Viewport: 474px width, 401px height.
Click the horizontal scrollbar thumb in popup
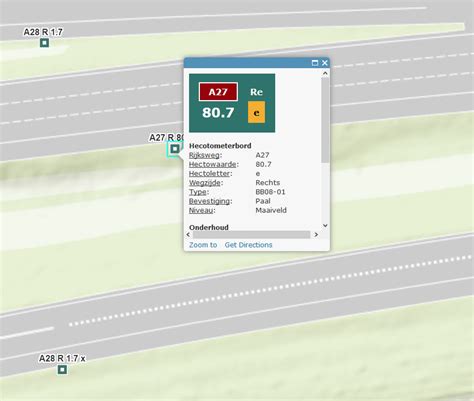[x=251, y=235]
